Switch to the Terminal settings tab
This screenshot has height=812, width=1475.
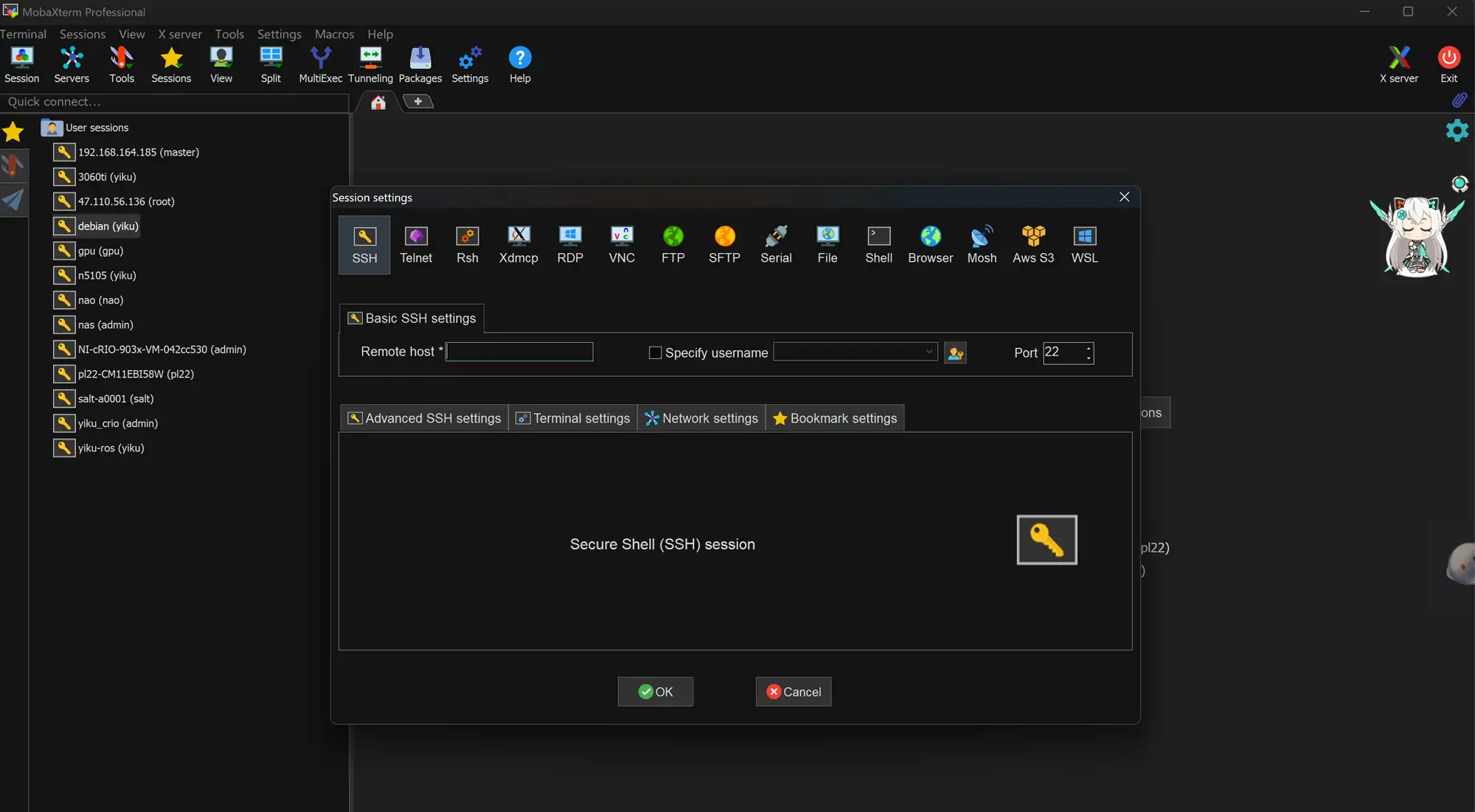point(573,418)
